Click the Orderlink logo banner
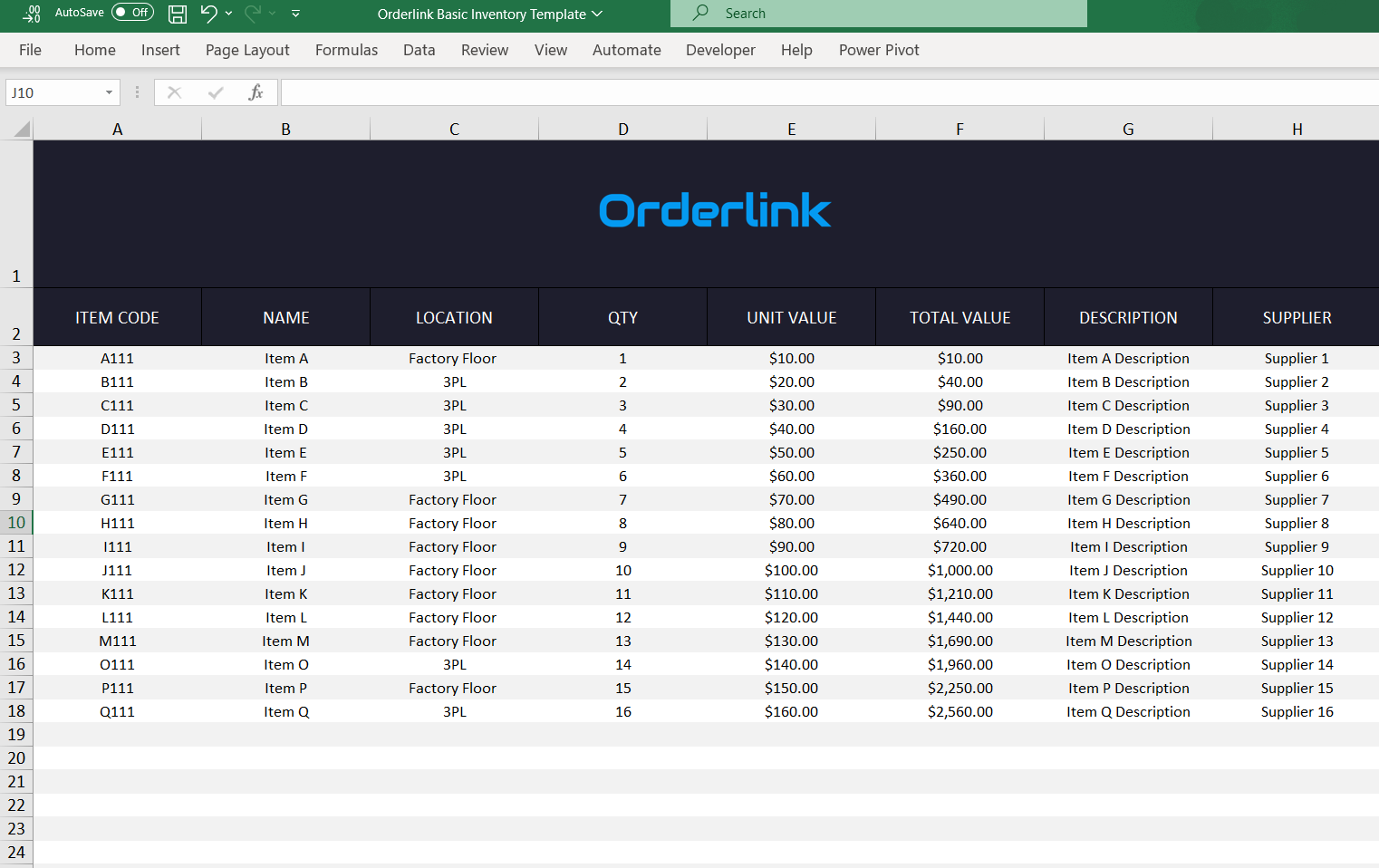 coord(715,210)
